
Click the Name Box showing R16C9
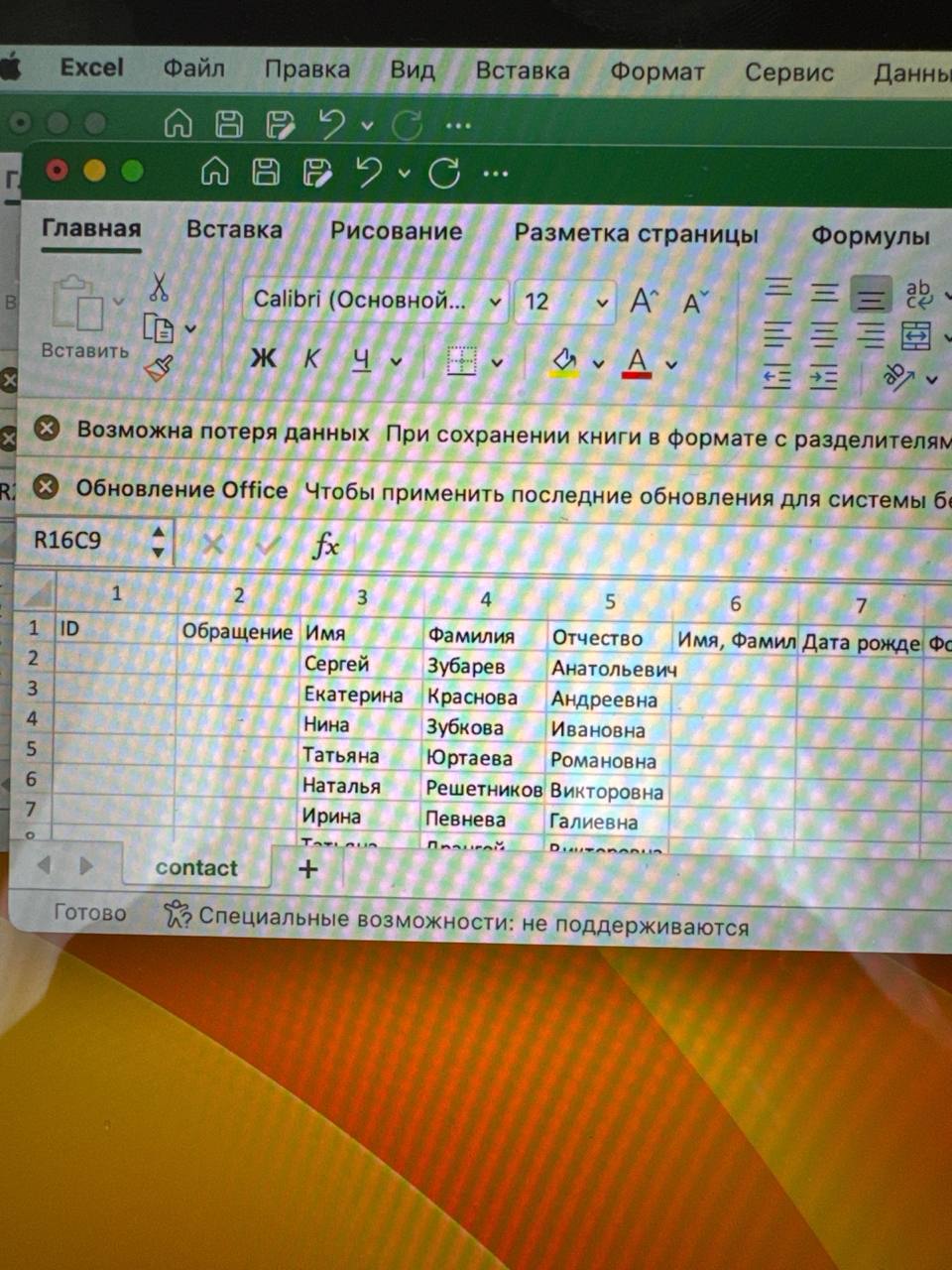point(94,541)
